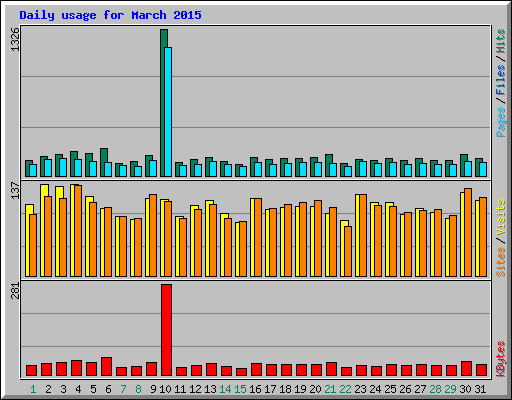Click the Sites legend label
The image size is (512, 400).
point(501,262)
